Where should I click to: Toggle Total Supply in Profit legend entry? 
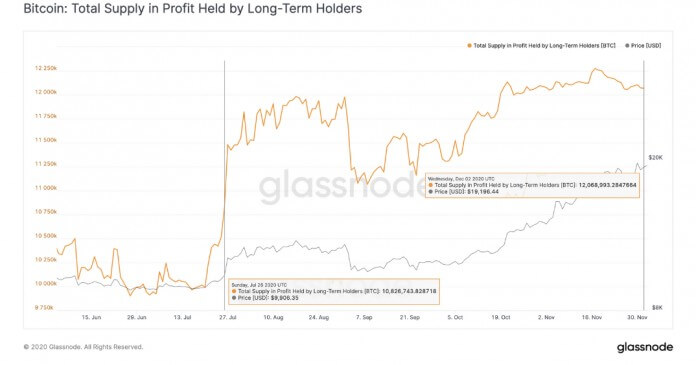coord(541,46)
